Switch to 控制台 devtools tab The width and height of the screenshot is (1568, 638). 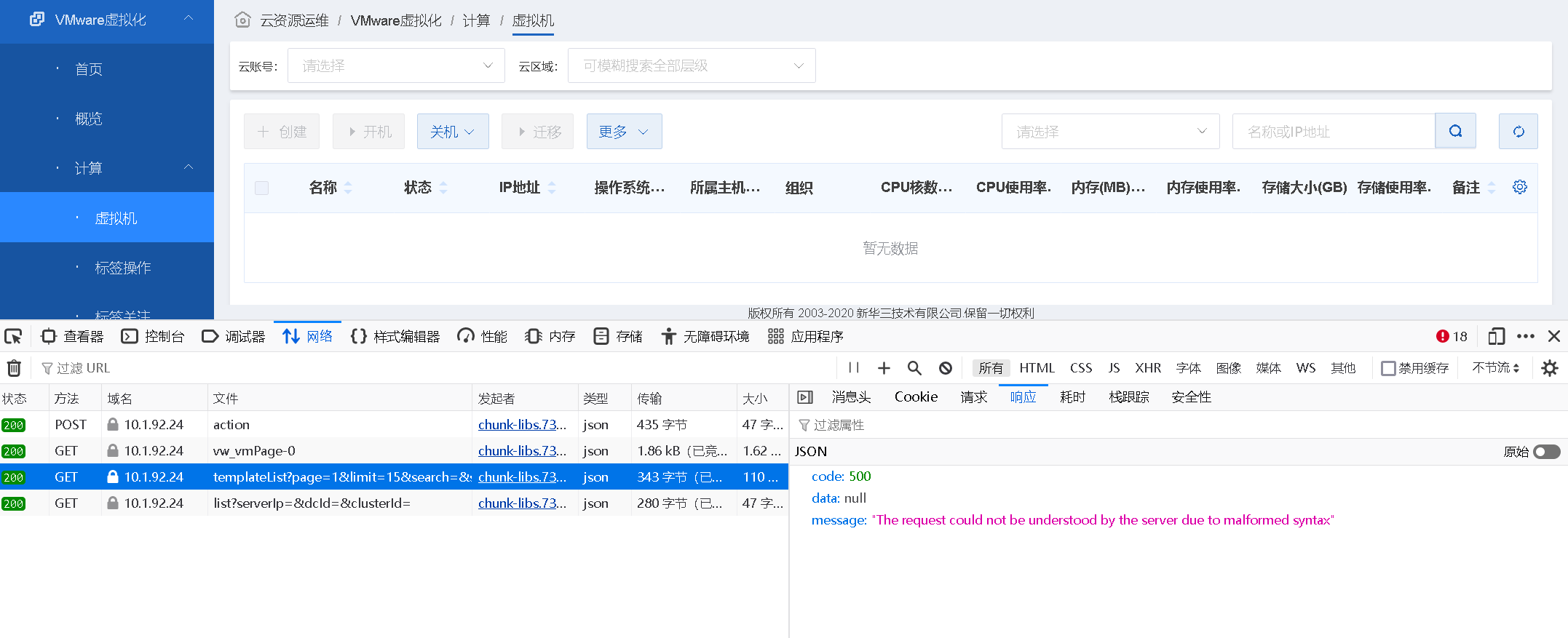tap(153, 336)
